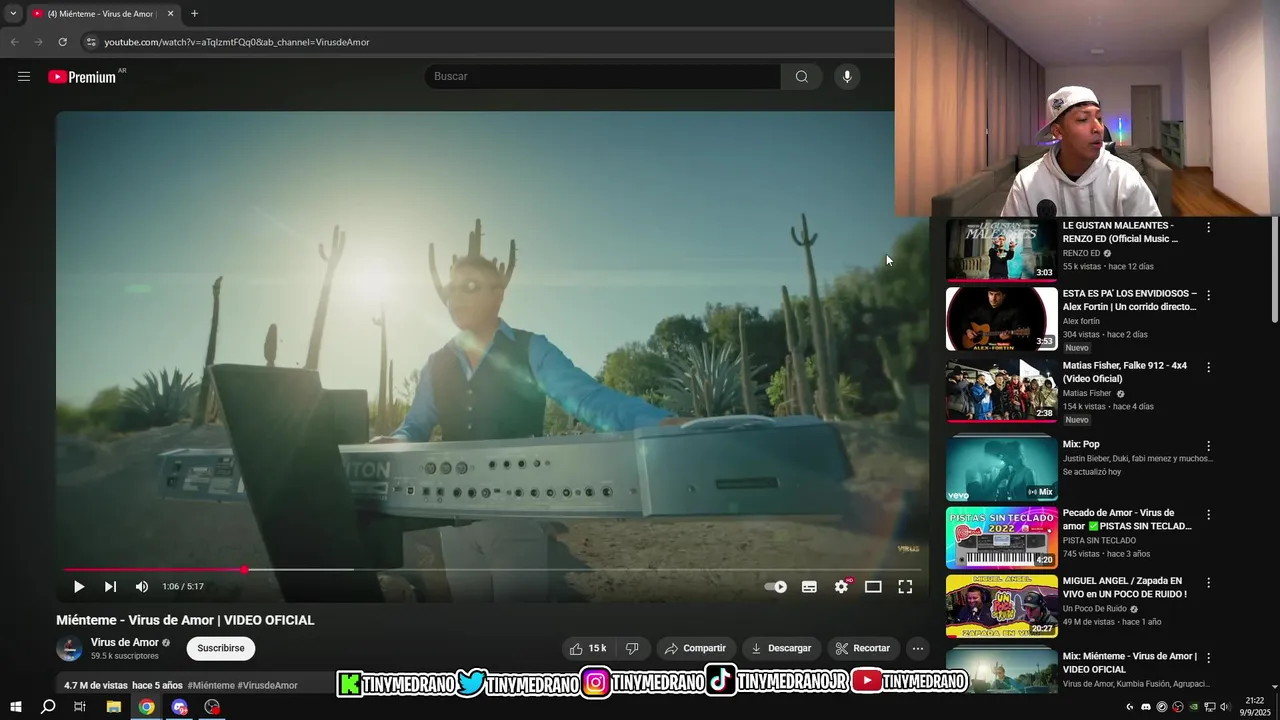Screen dimensions: 1280x720
Task: Click the browser address bar URL
Action: [x=237, y=42]
